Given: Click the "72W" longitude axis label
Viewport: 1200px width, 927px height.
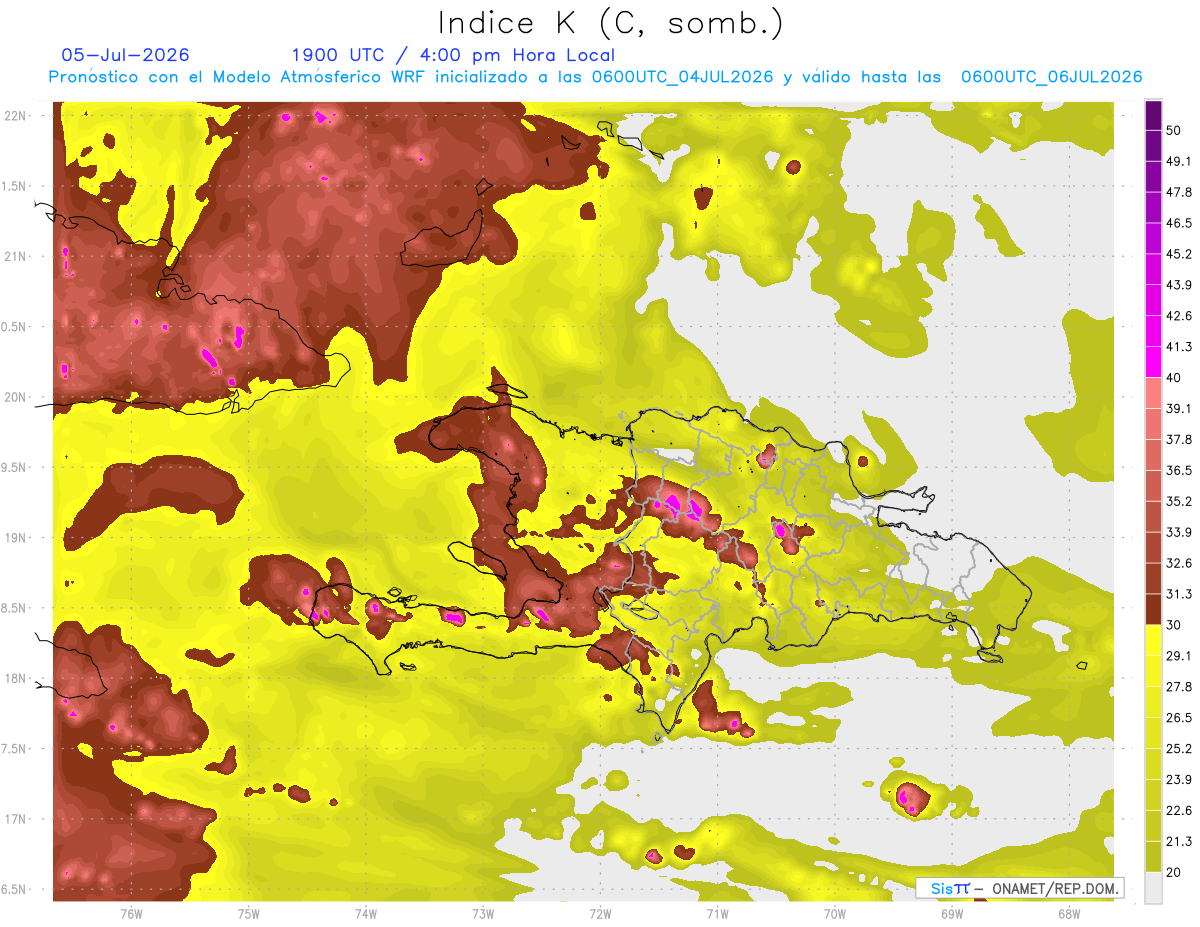Looking at the screenshot, I should click(600, 914).
